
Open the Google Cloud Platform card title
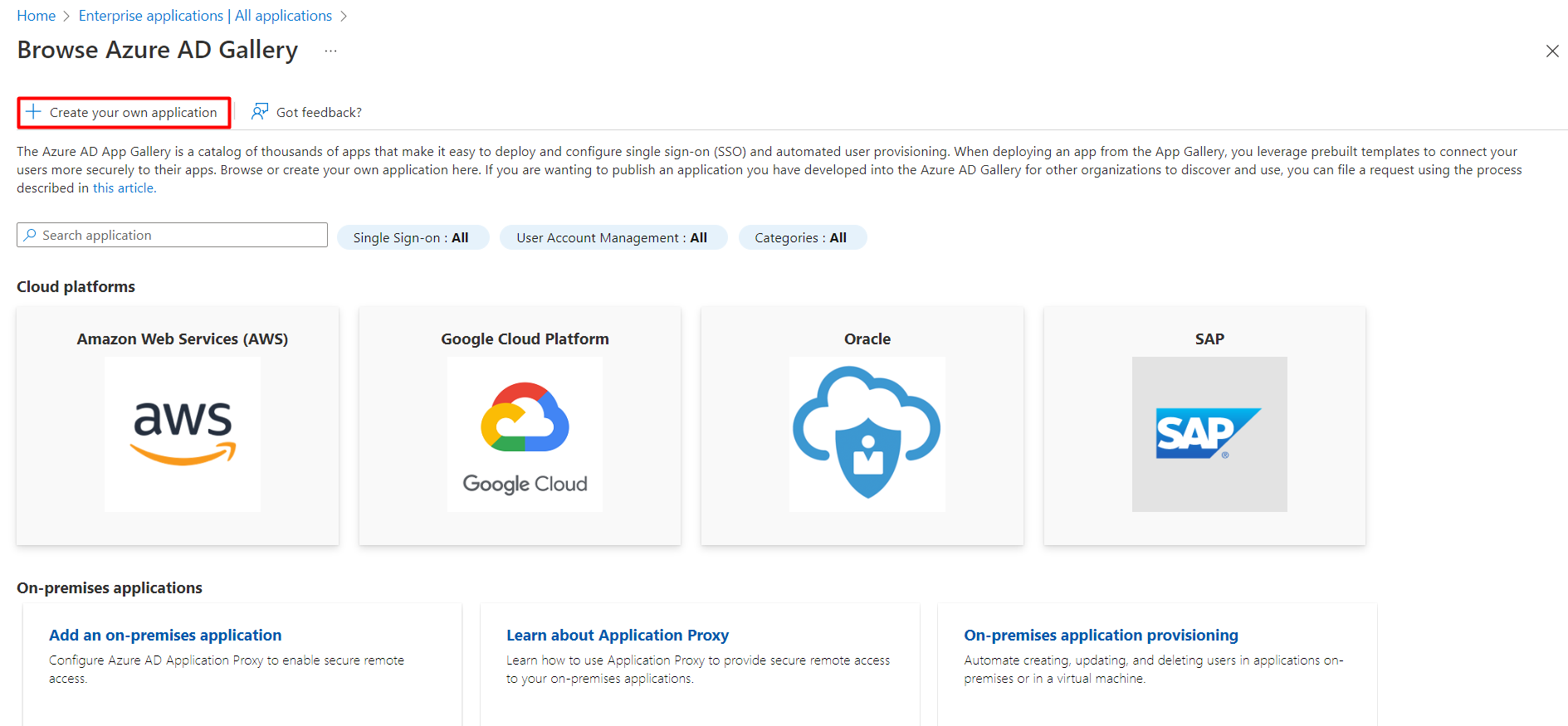click(x=525, y=339)
